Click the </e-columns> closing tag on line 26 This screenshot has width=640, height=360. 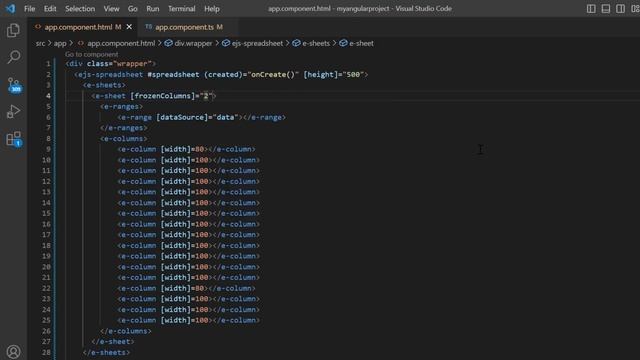(126, 331)
